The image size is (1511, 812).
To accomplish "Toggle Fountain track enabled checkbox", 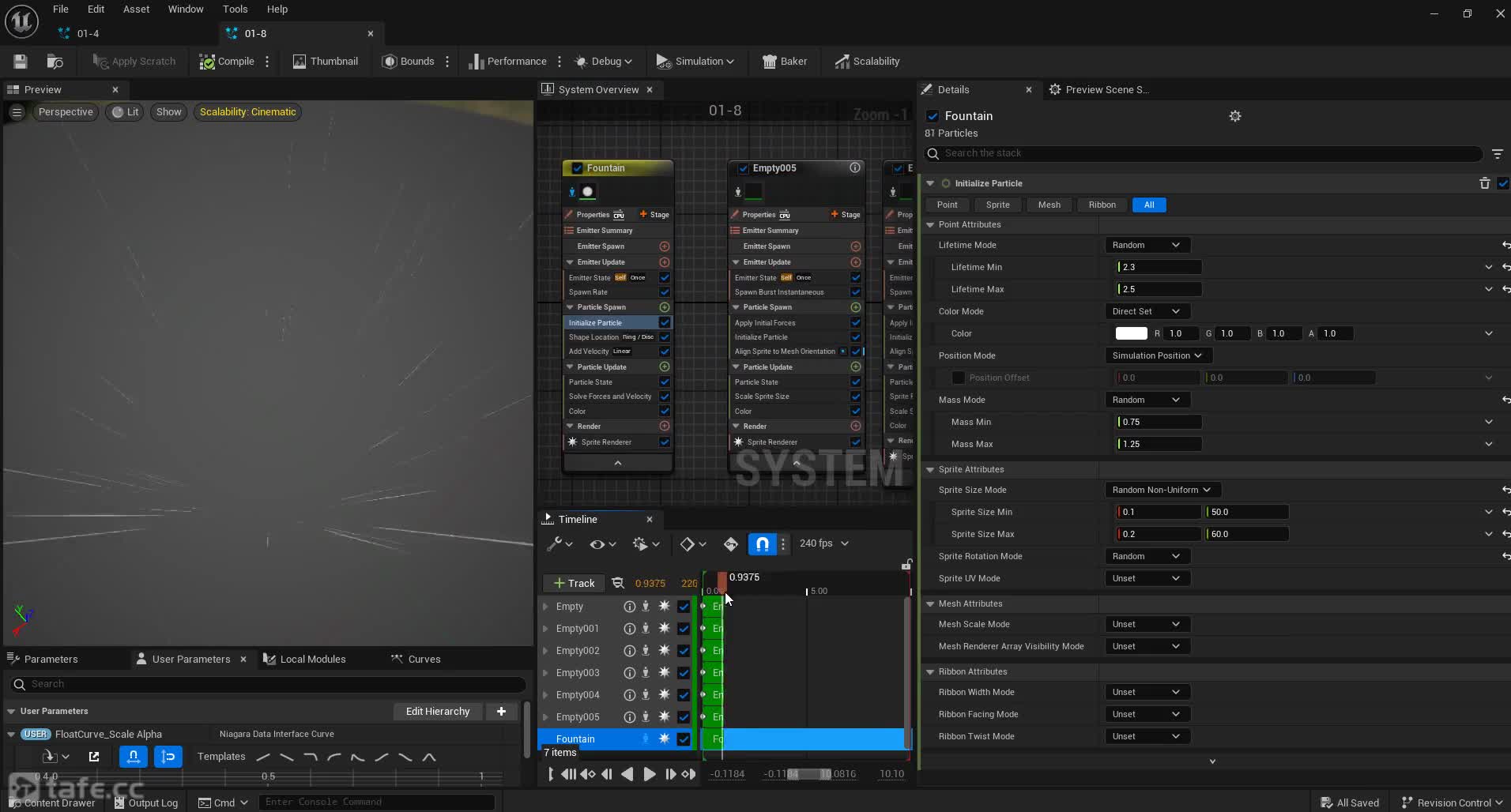I will [684, 739].
